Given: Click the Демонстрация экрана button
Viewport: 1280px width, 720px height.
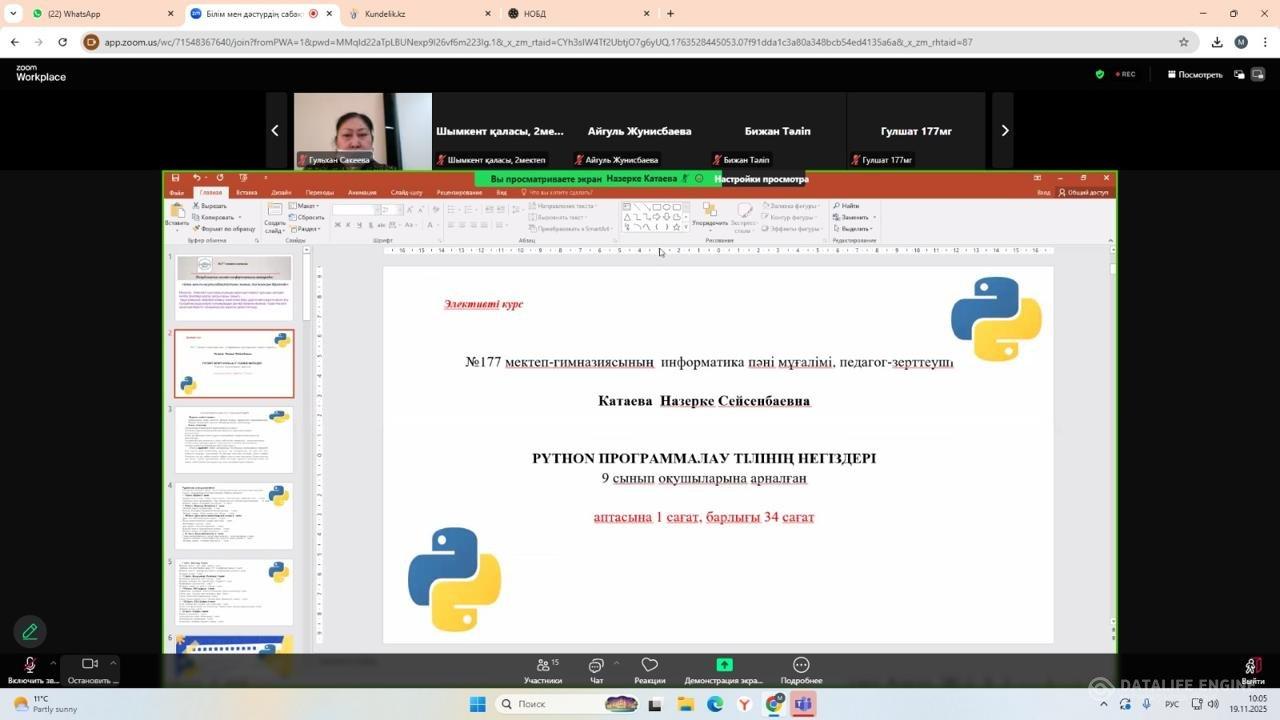Looking at the screenshot, I should (x=723, y=665).
